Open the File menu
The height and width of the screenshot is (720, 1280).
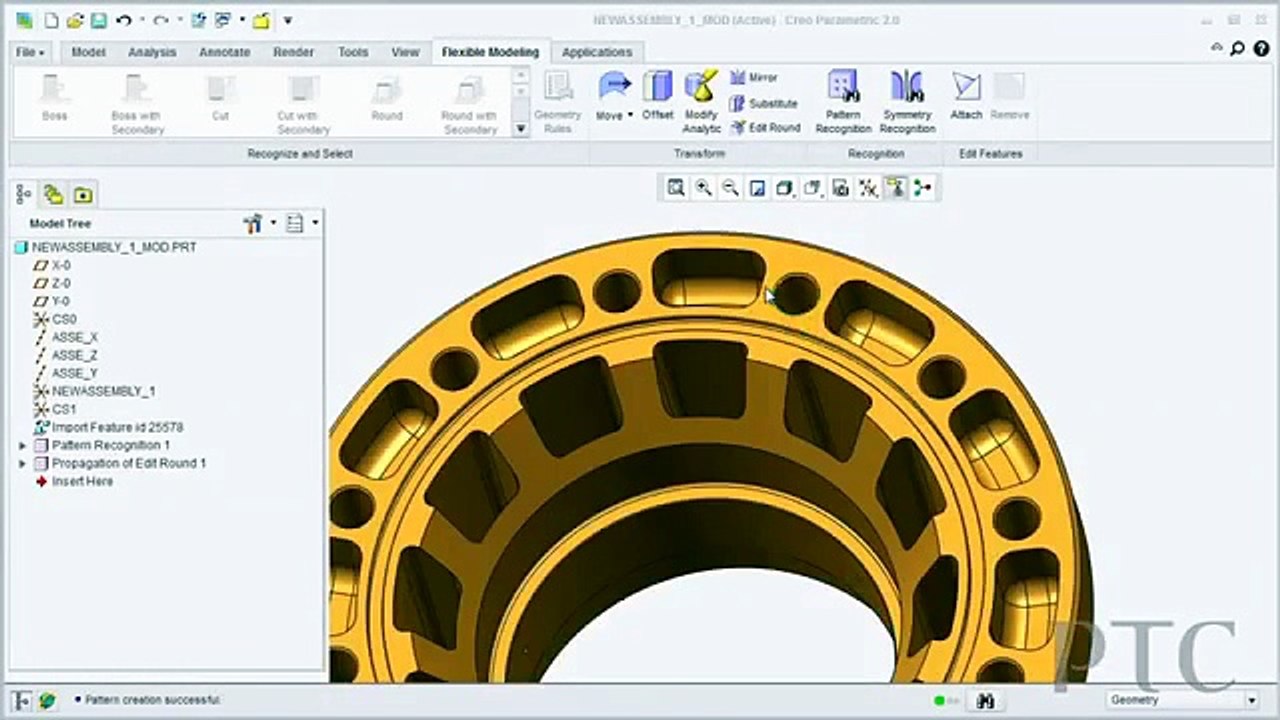(x=30, y=52)
